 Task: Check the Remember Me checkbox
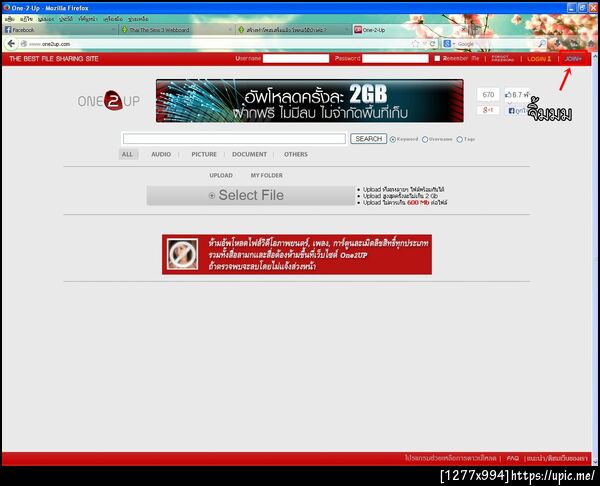[437, 59]
